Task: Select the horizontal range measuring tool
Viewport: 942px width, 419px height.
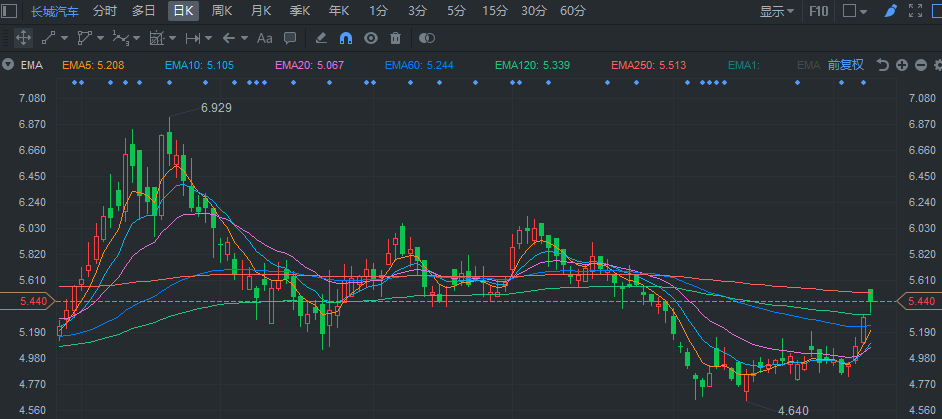Action: tap(192, 38)
